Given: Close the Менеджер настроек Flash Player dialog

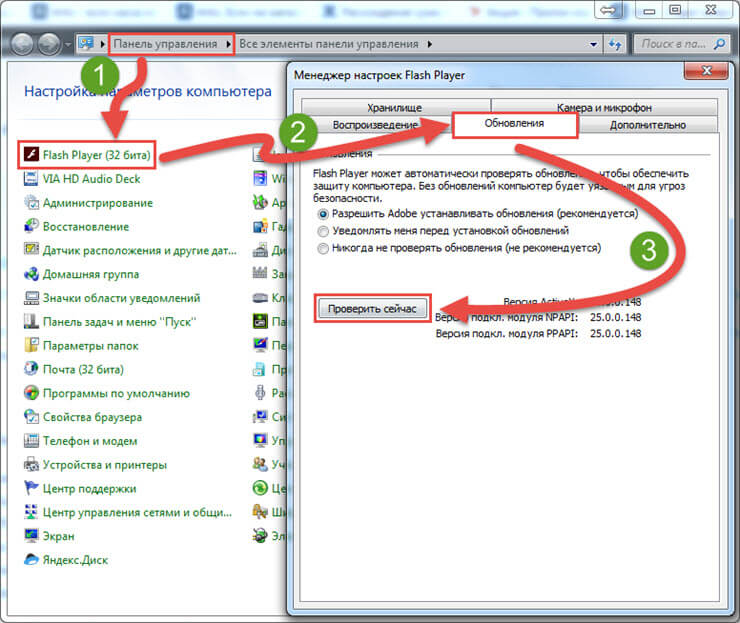Looking at the screenshot, I should (706, 71).
